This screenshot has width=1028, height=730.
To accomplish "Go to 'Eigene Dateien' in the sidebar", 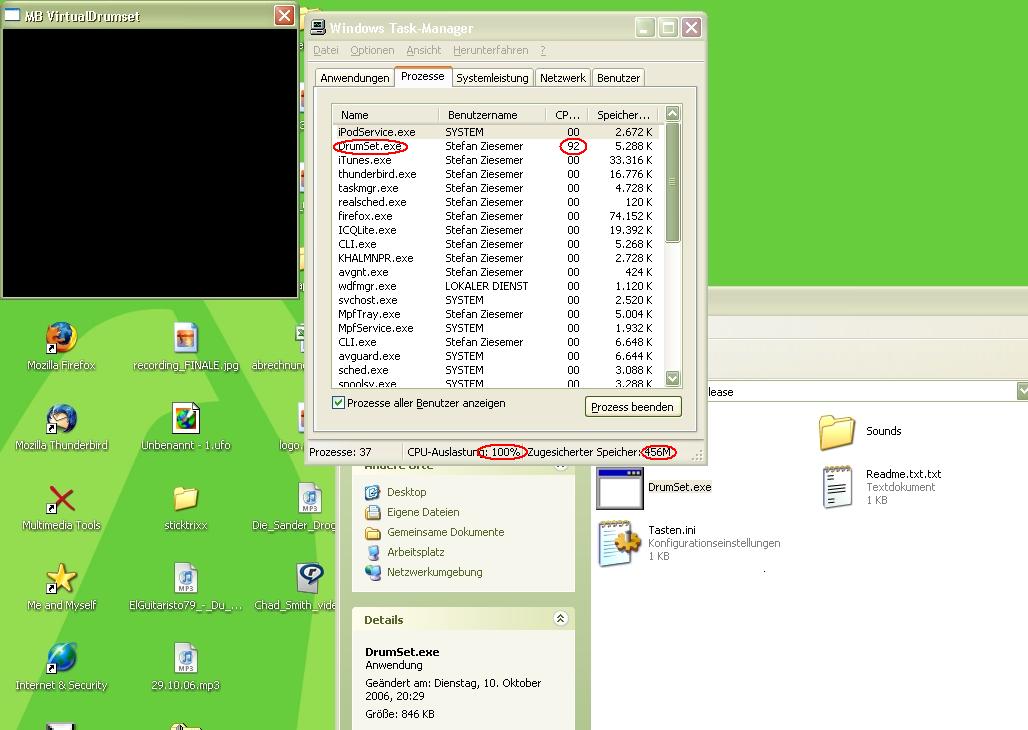I will point(423,512).
